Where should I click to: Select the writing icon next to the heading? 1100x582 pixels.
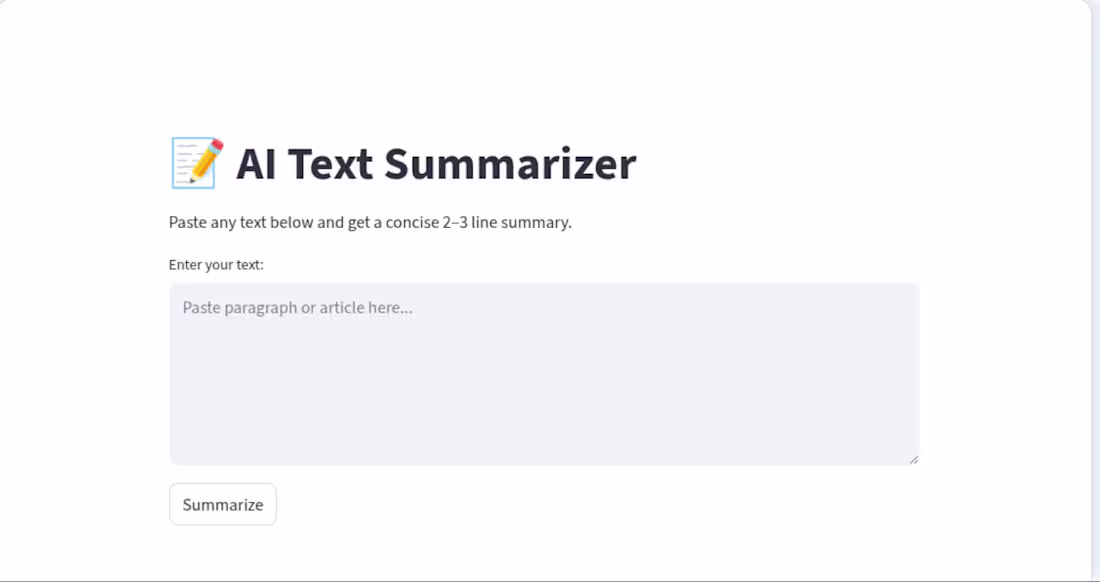[x=195, y=163]
